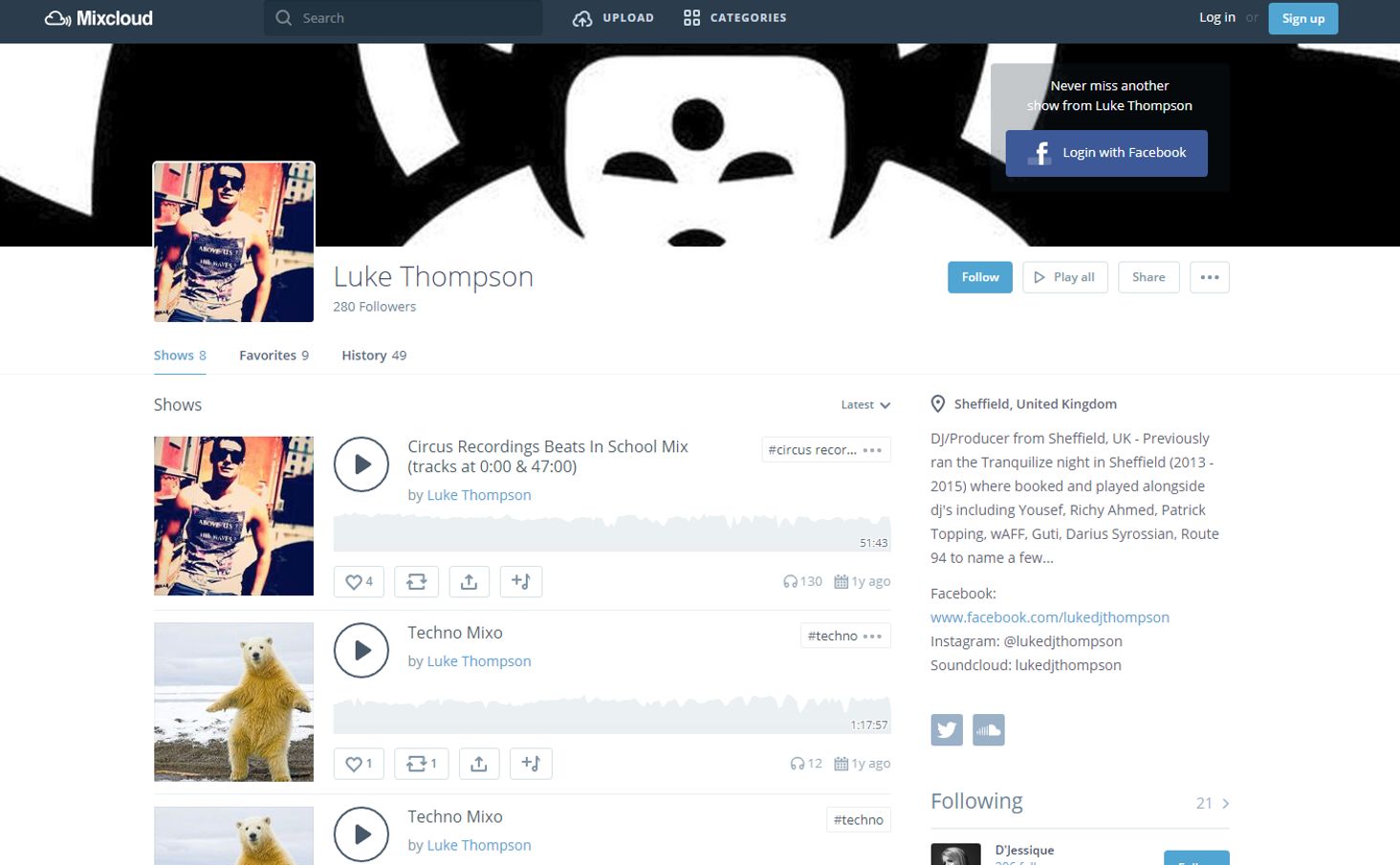Click Circus Recordings mix cover thumbnail
This screenshot has width=1400, height=865.
(233, 516)
